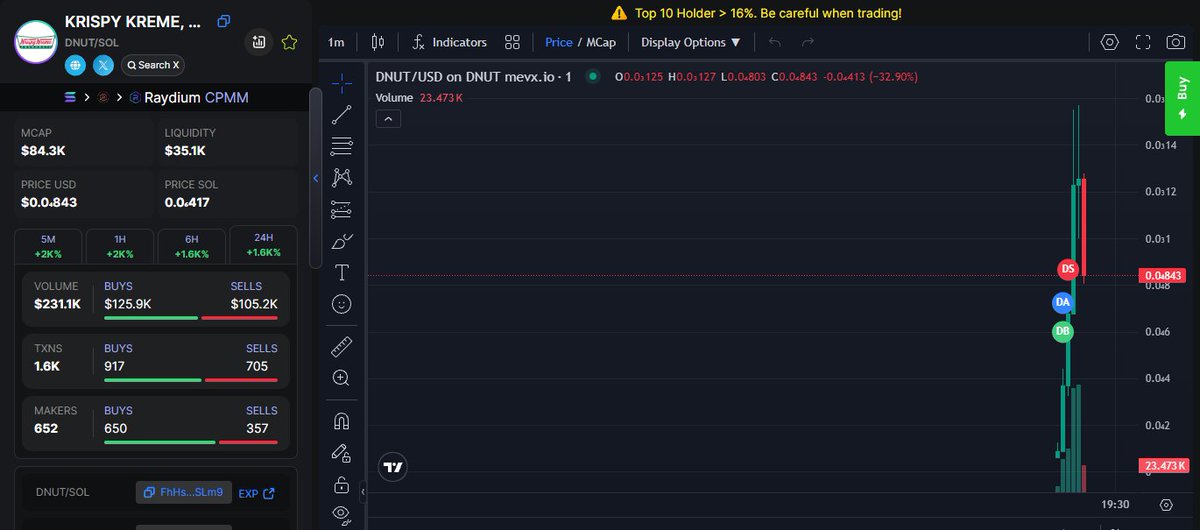Activate the zoom in tool
Viewport: 1200px width, 530px height.
[341, 378]
